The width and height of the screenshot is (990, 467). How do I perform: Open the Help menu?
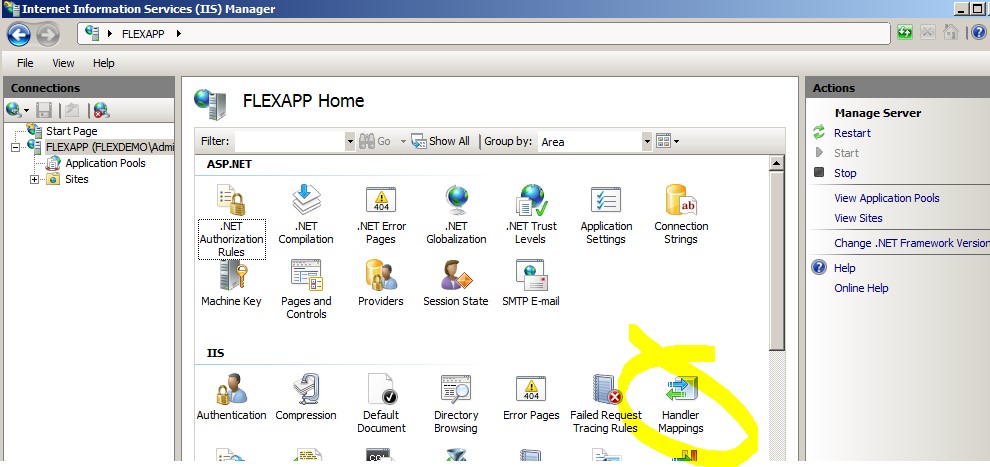pos(104,63)
